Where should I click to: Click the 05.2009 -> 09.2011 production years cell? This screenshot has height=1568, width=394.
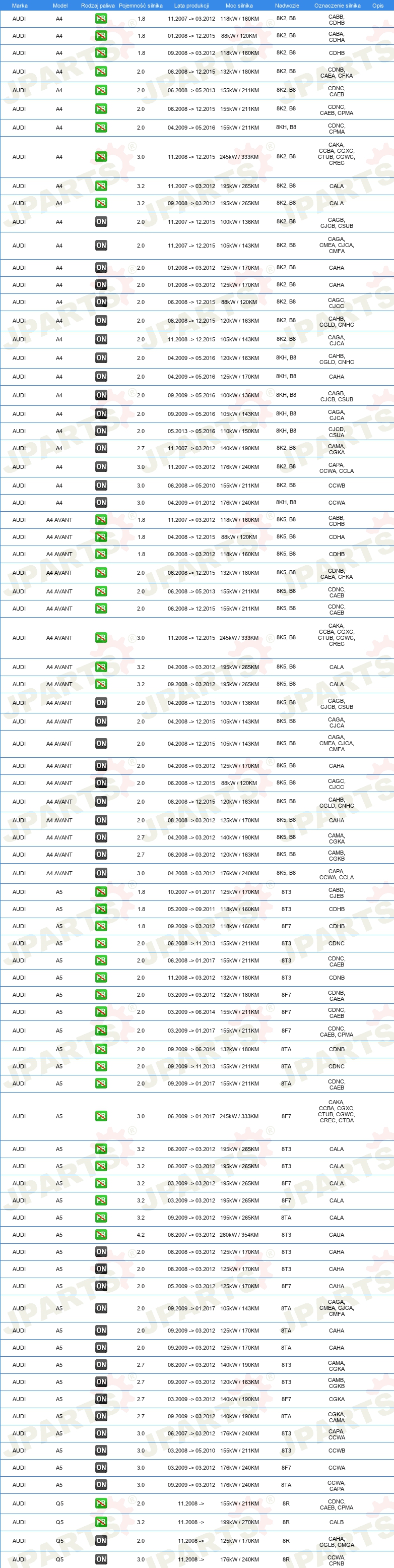(x=191, y=908)
